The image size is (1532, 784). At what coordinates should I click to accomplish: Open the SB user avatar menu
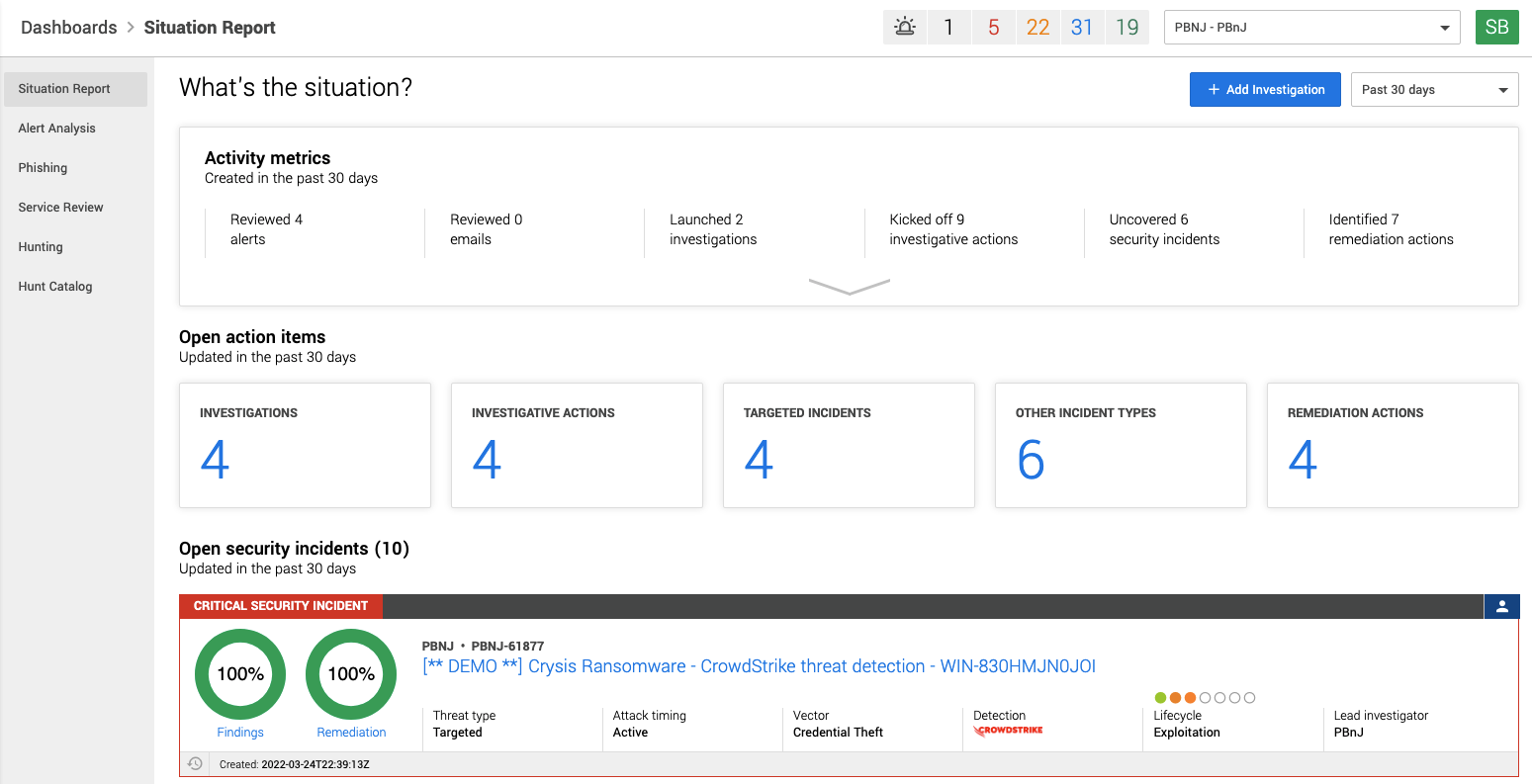pos(1497,27)
